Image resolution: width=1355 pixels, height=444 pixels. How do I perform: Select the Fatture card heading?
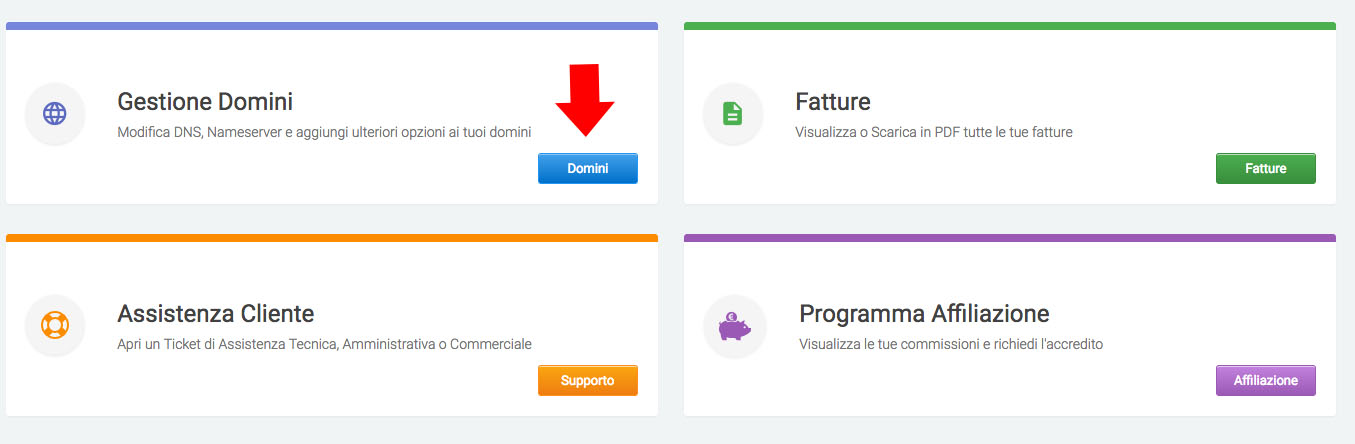point(833,102)
